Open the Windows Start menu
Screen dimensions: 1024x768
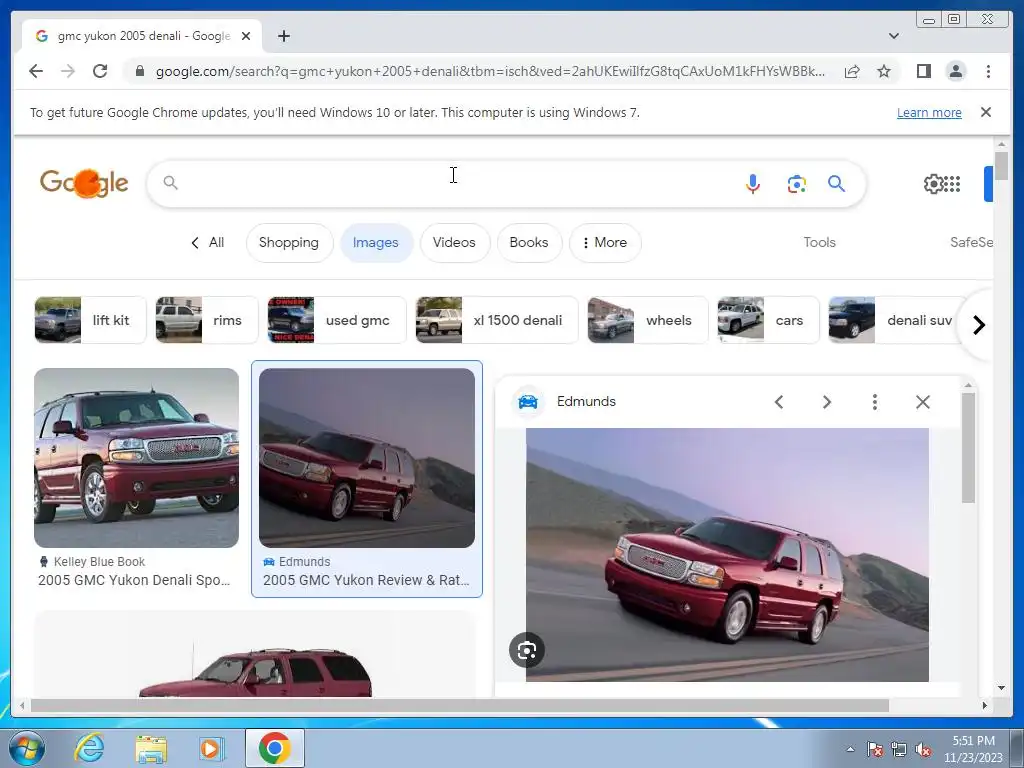pos(27,748)
